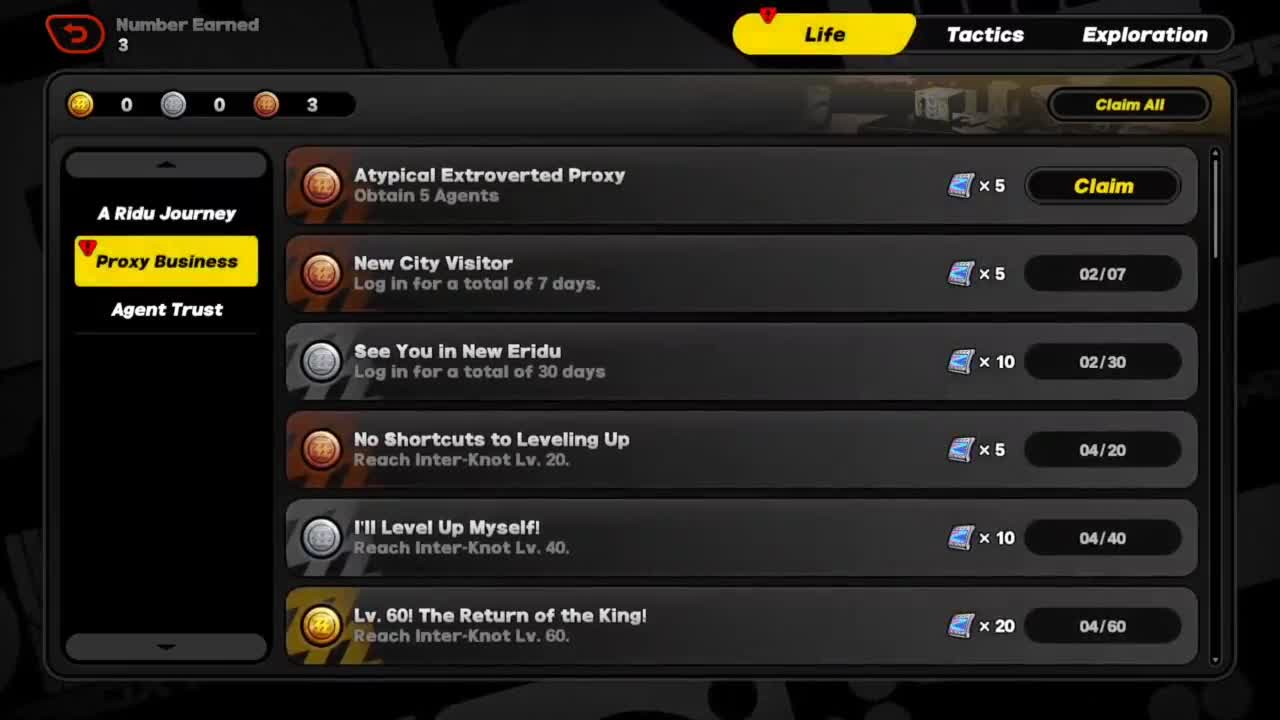Expand the sidebar list with the down arrow
Viewport: 1280px width, 720px height.
click(x=166, y=647)
